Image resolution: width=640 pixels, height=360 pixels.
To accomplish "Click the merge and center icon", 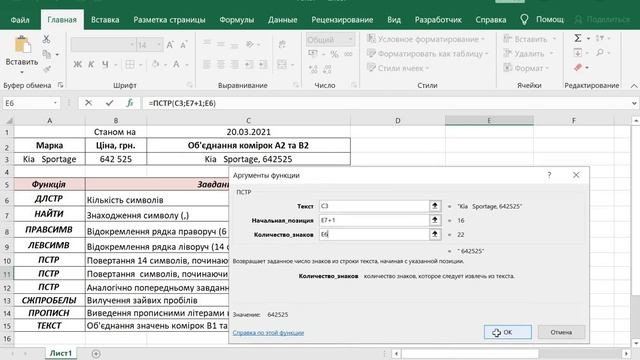I will click(282, 64).
